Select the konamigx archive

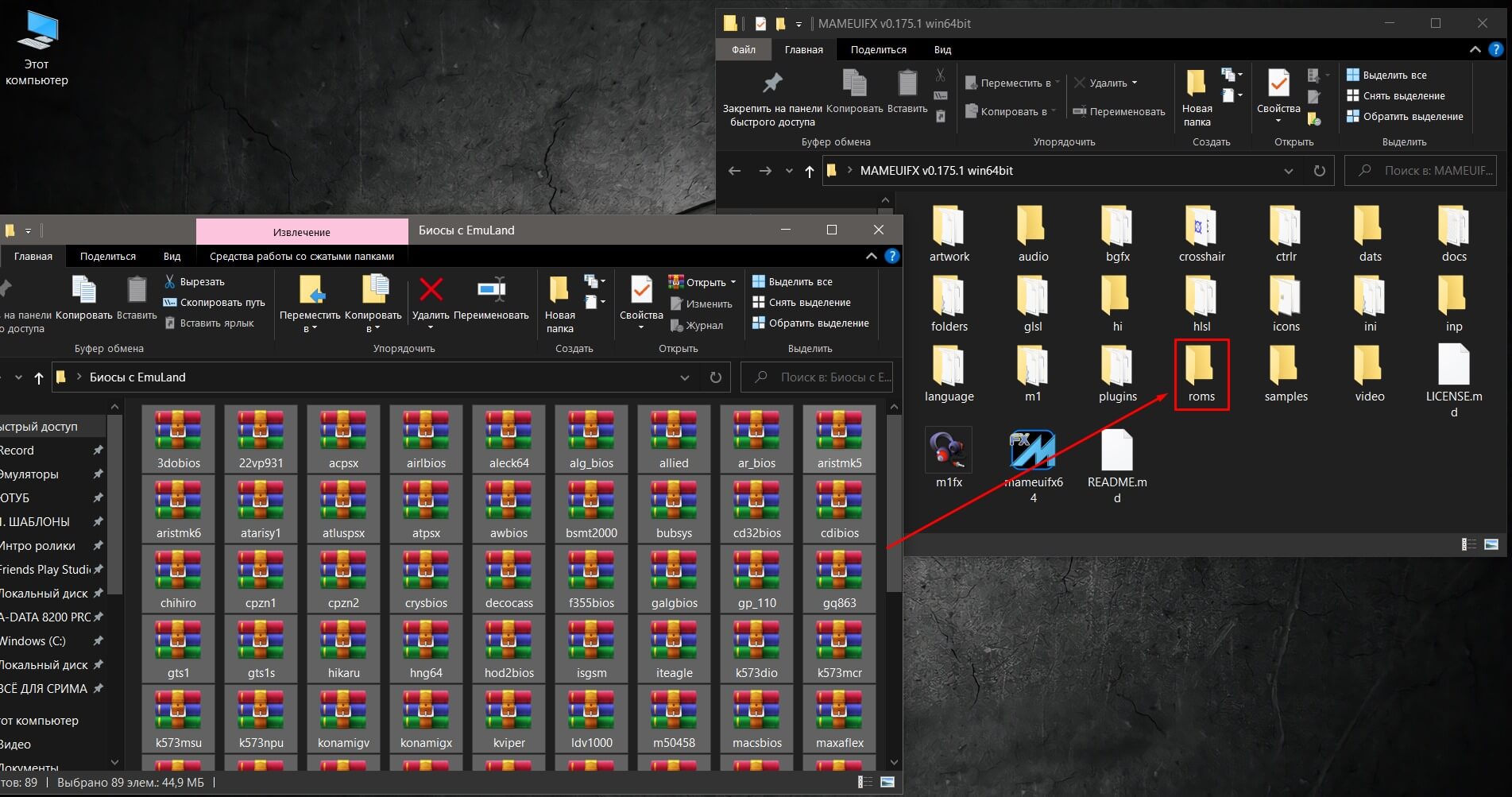426,718
